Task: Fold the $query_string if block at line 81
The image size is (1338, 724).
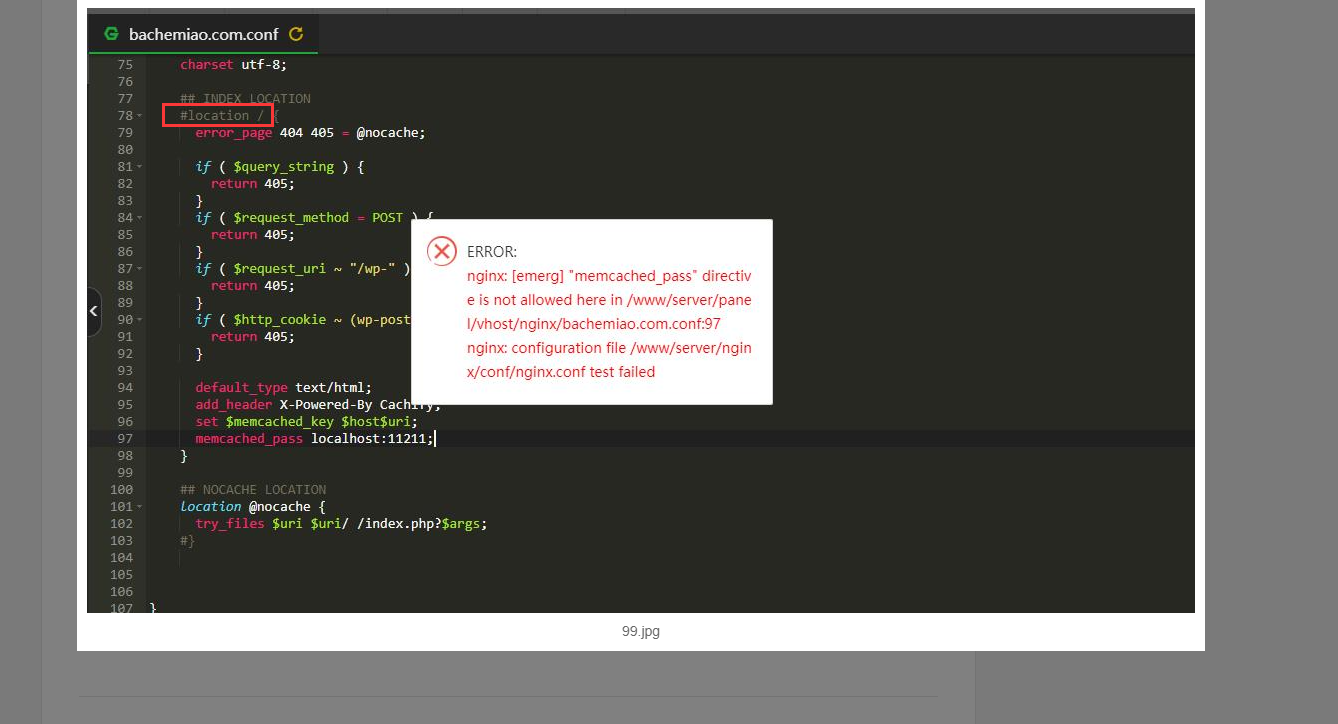Action: click(x=139, y=167)
